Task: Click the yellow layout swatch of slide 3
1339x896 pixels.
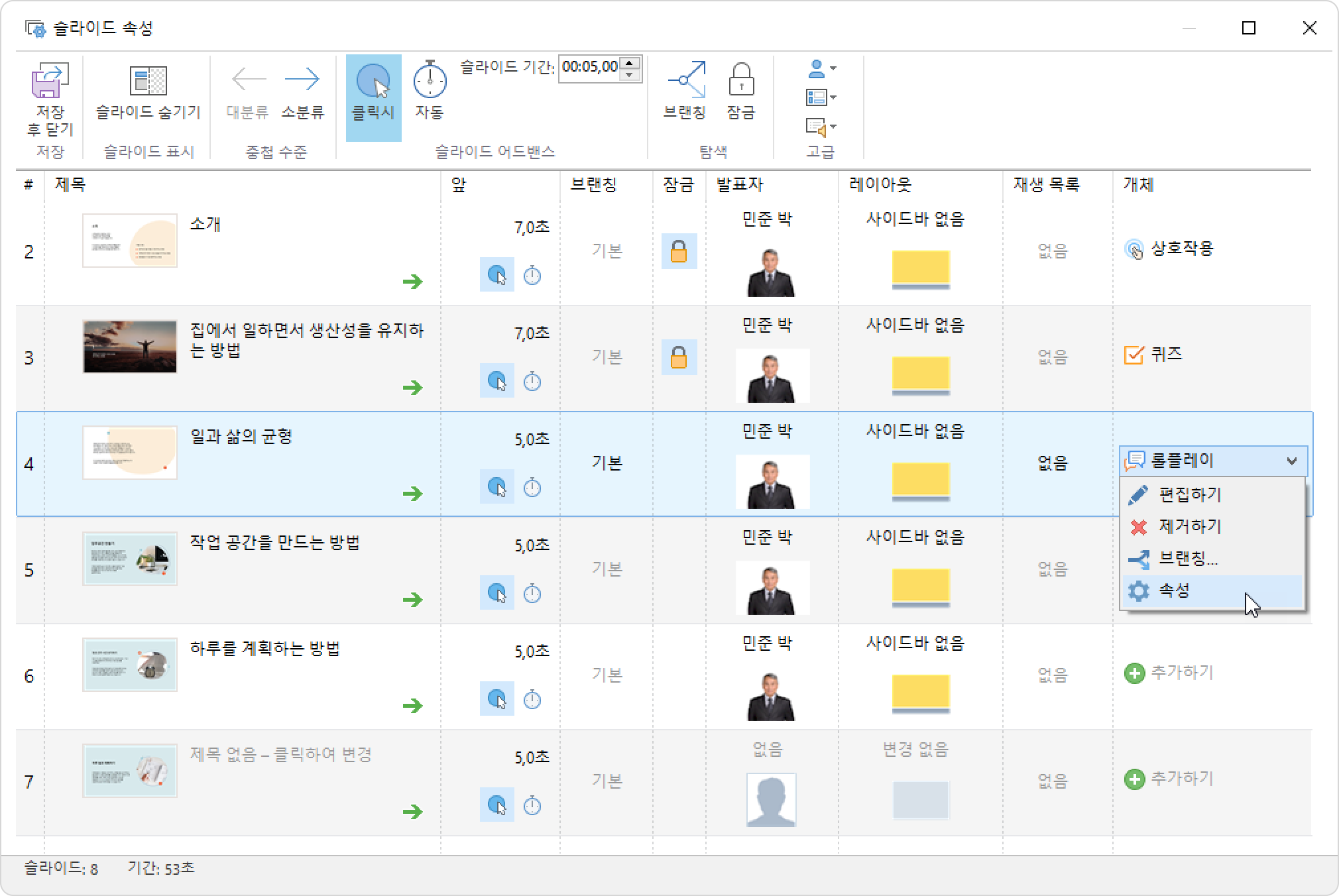Action: coord(921,374)
